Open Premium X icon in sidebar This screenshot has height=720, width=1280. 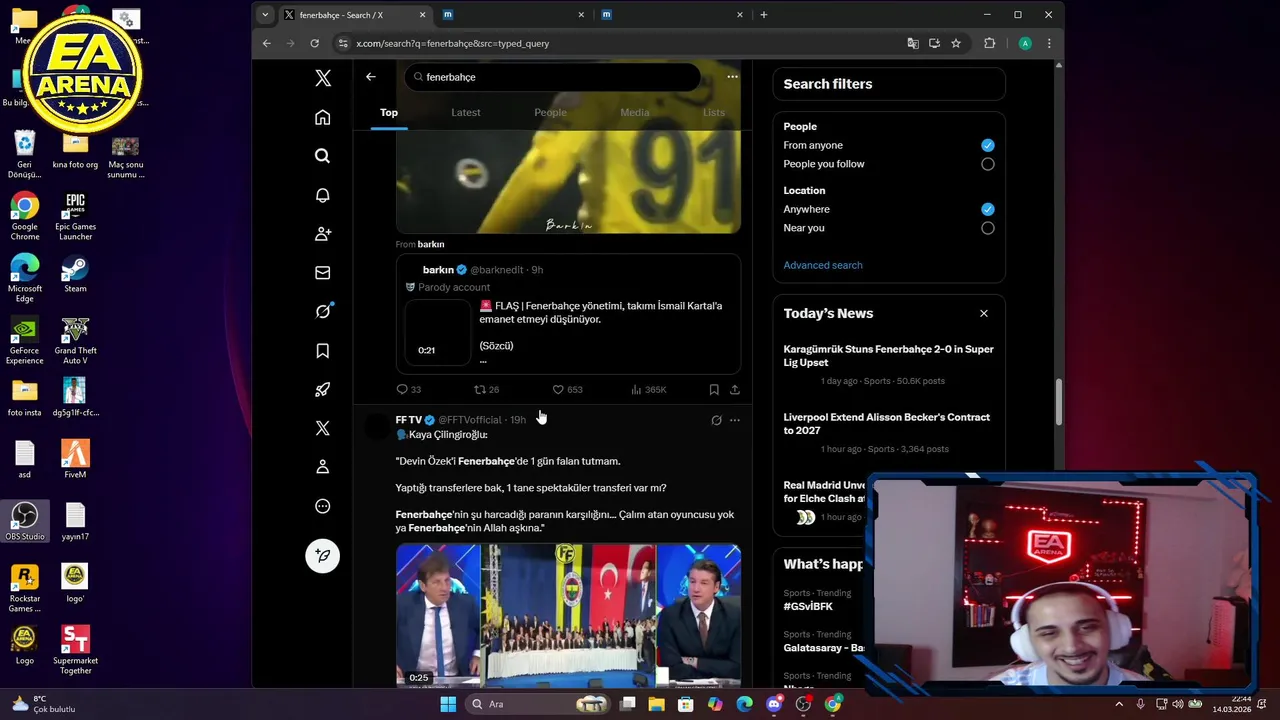pyautogui.click(x=322, y=428)
